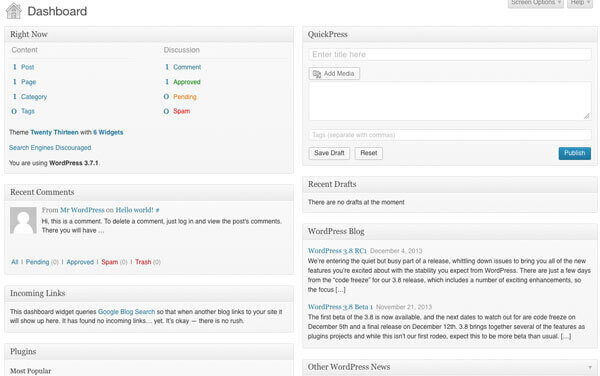600x376 pixels.
Task: Select All in the Recent Comments filter
Action: [x=15, y=262]
